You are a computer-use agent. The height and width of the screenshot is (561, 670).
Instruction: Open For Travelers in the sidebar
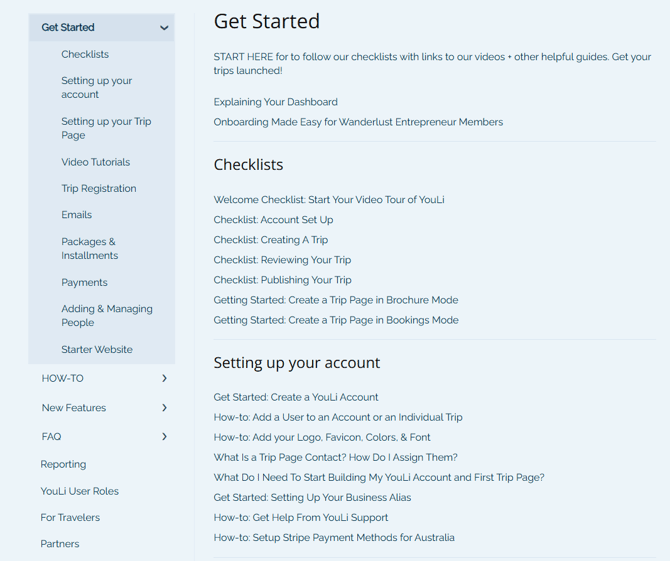coord(70,517)
